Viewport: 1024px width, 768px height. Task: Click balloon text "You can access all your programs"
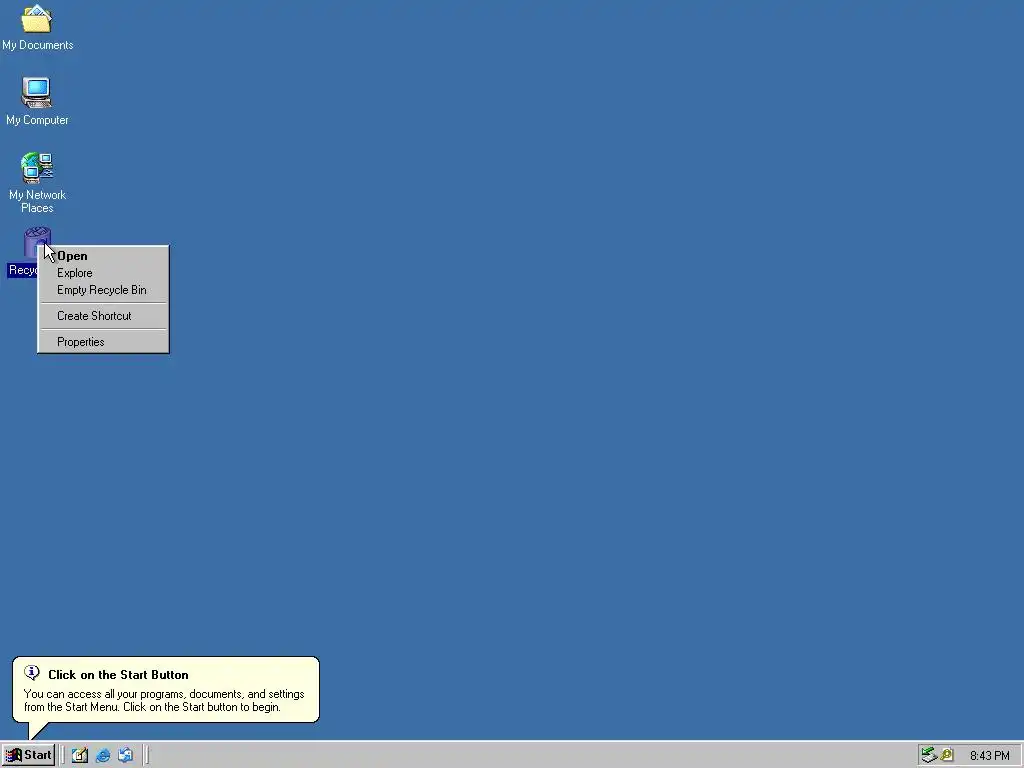pyautogui.click(x=103, y=694)
